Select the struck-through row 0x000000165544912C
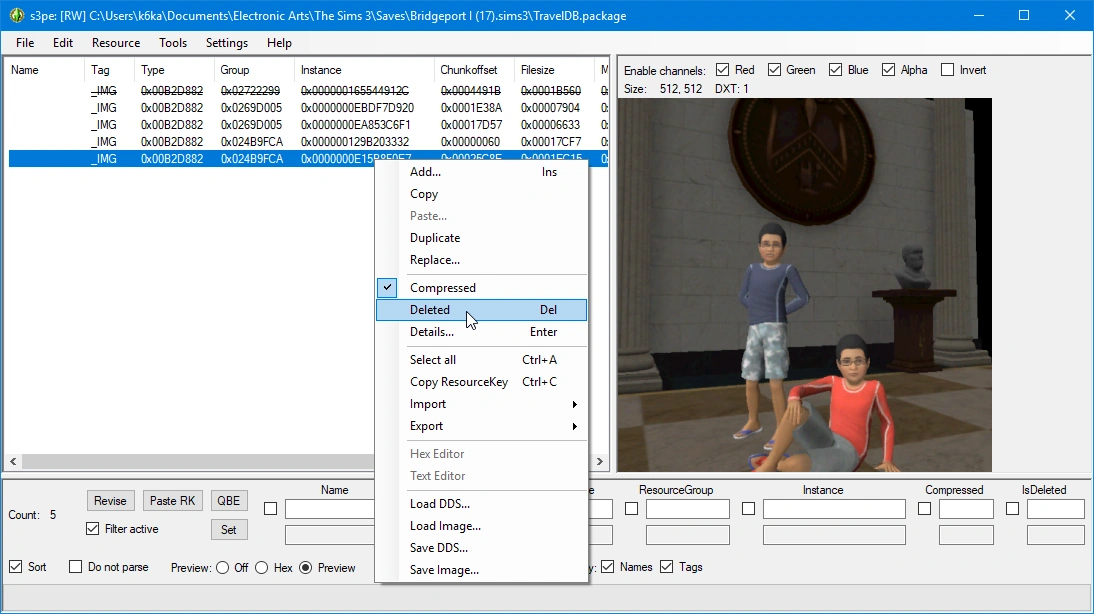The image size is (1094, 614). (x=308, y=91)
